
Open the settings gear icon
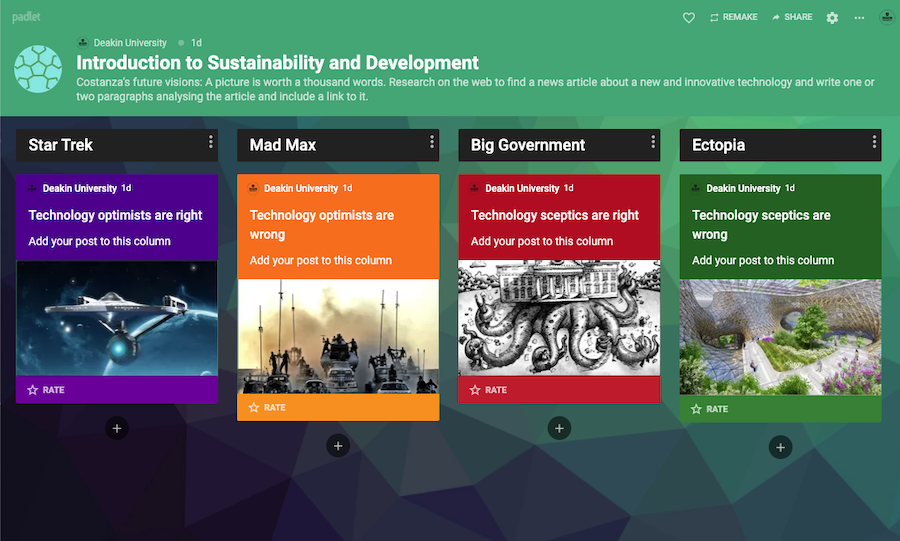pos(832,18)
